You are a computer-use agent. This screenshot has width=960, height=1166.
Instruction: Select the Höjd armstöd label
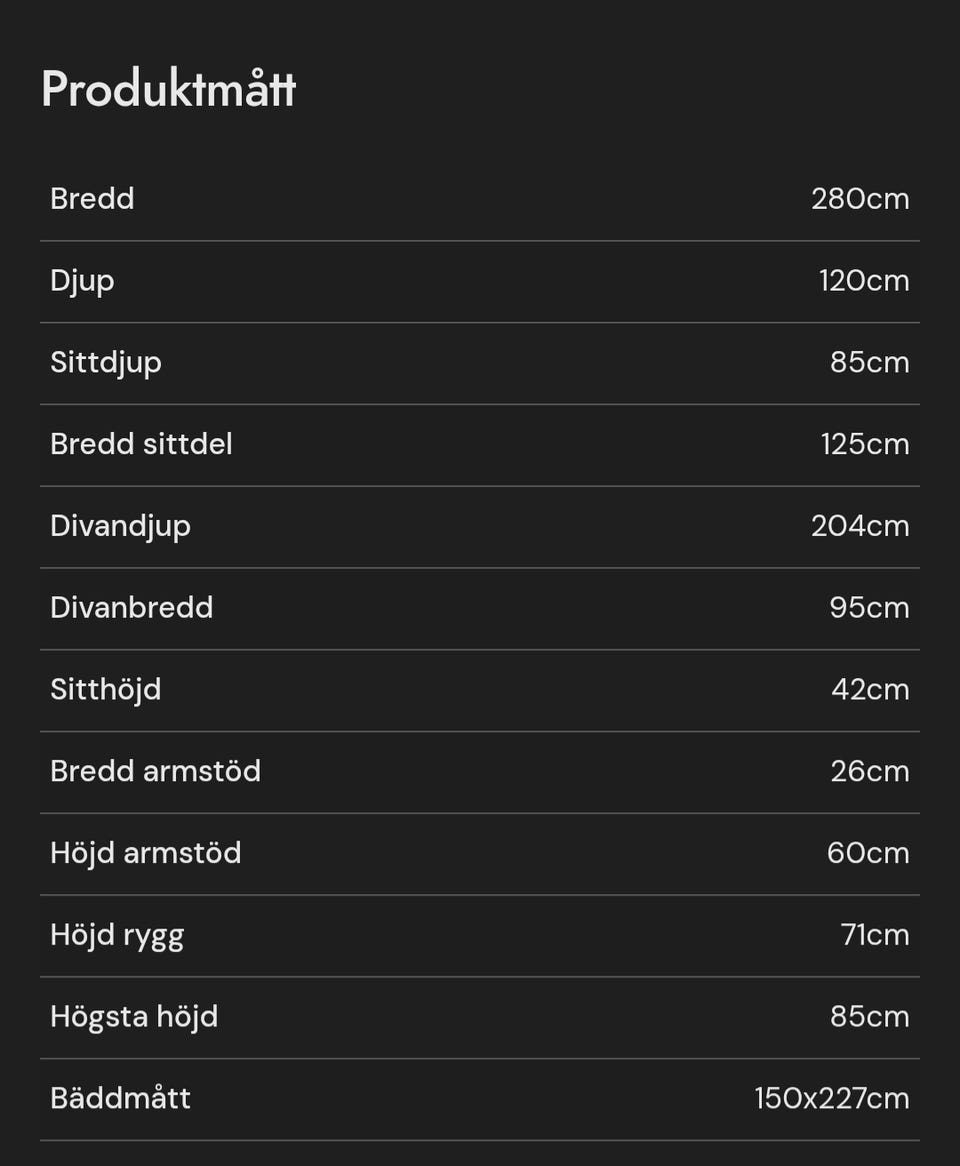coord(145,853)
